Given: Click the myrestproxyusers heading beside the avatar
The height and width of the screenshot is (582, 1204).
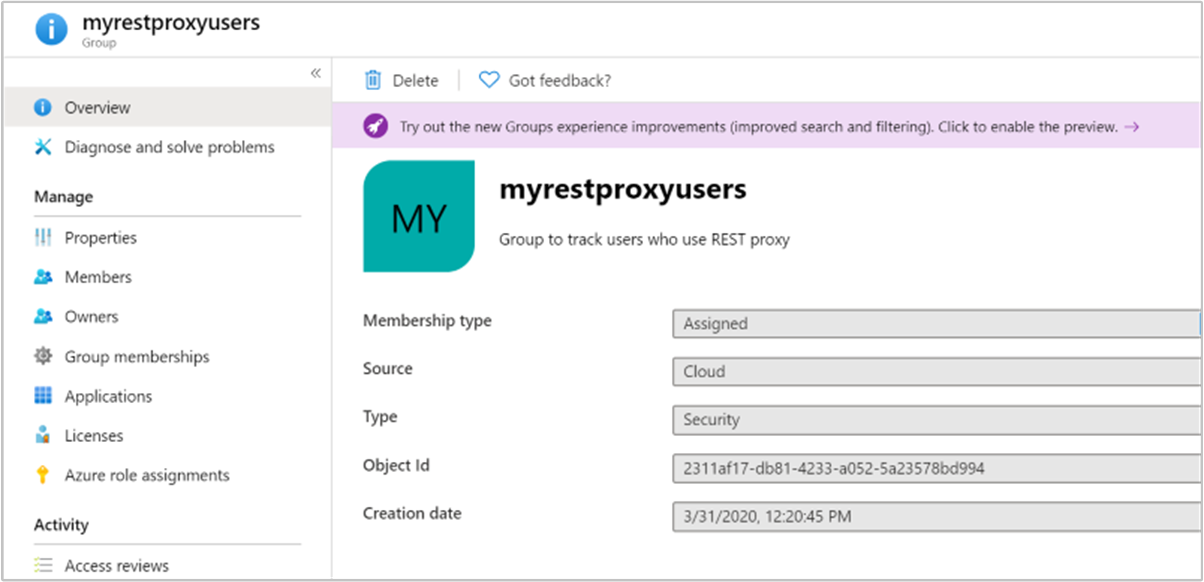Looking at the screenshot, I should tap(623, 189).
